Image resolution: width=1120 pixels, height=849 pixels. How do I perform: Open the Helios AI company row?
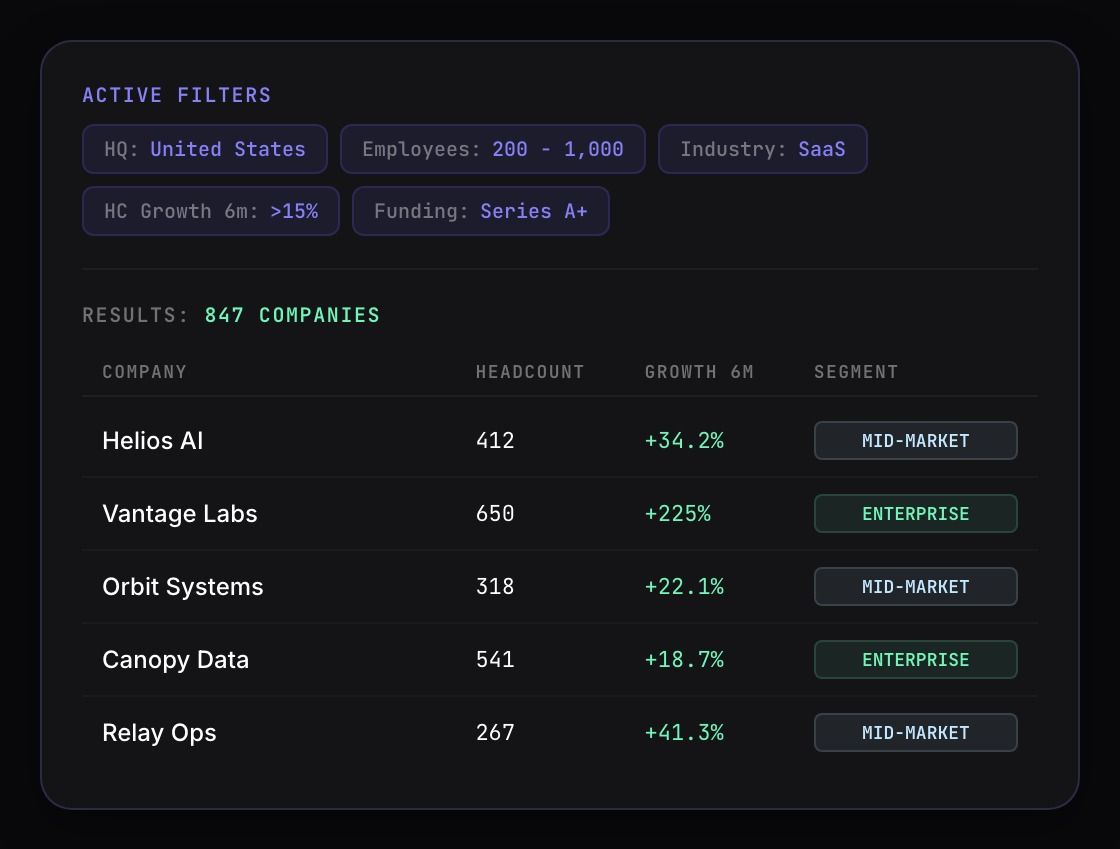coord(560,441)
